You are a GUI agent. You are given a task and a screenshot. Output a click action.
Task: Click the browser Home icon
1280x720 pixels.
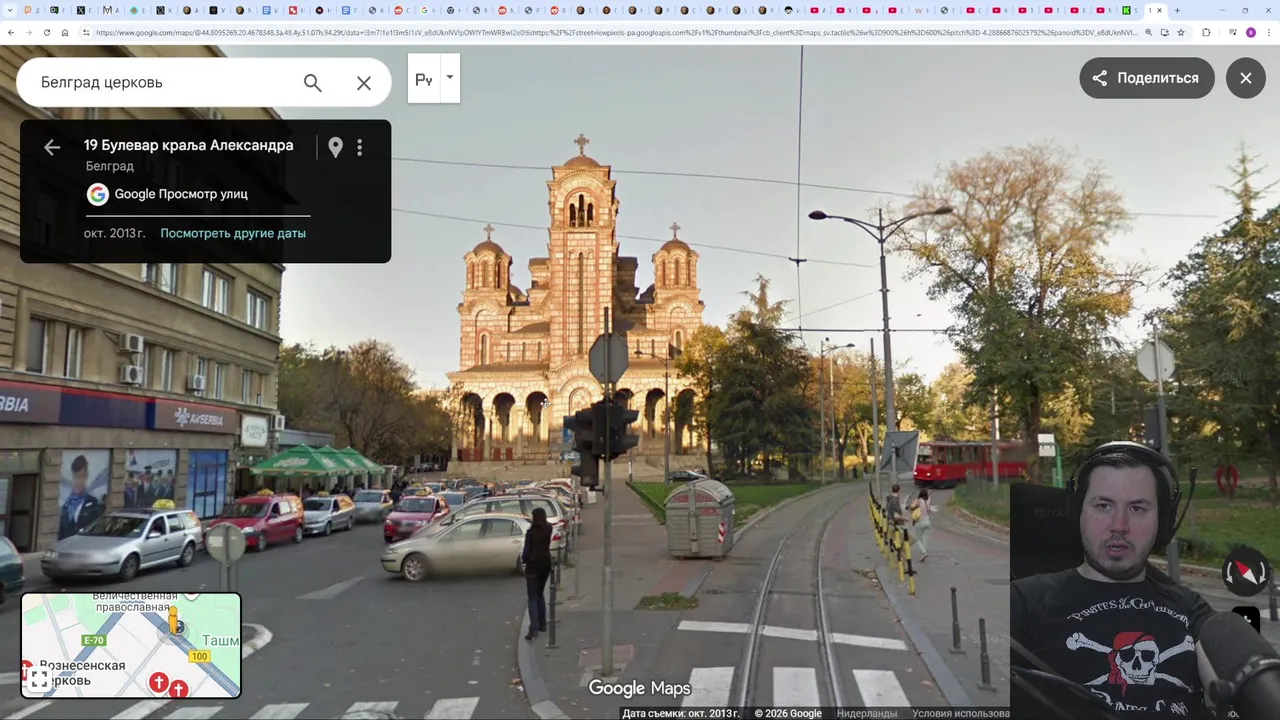65,33
